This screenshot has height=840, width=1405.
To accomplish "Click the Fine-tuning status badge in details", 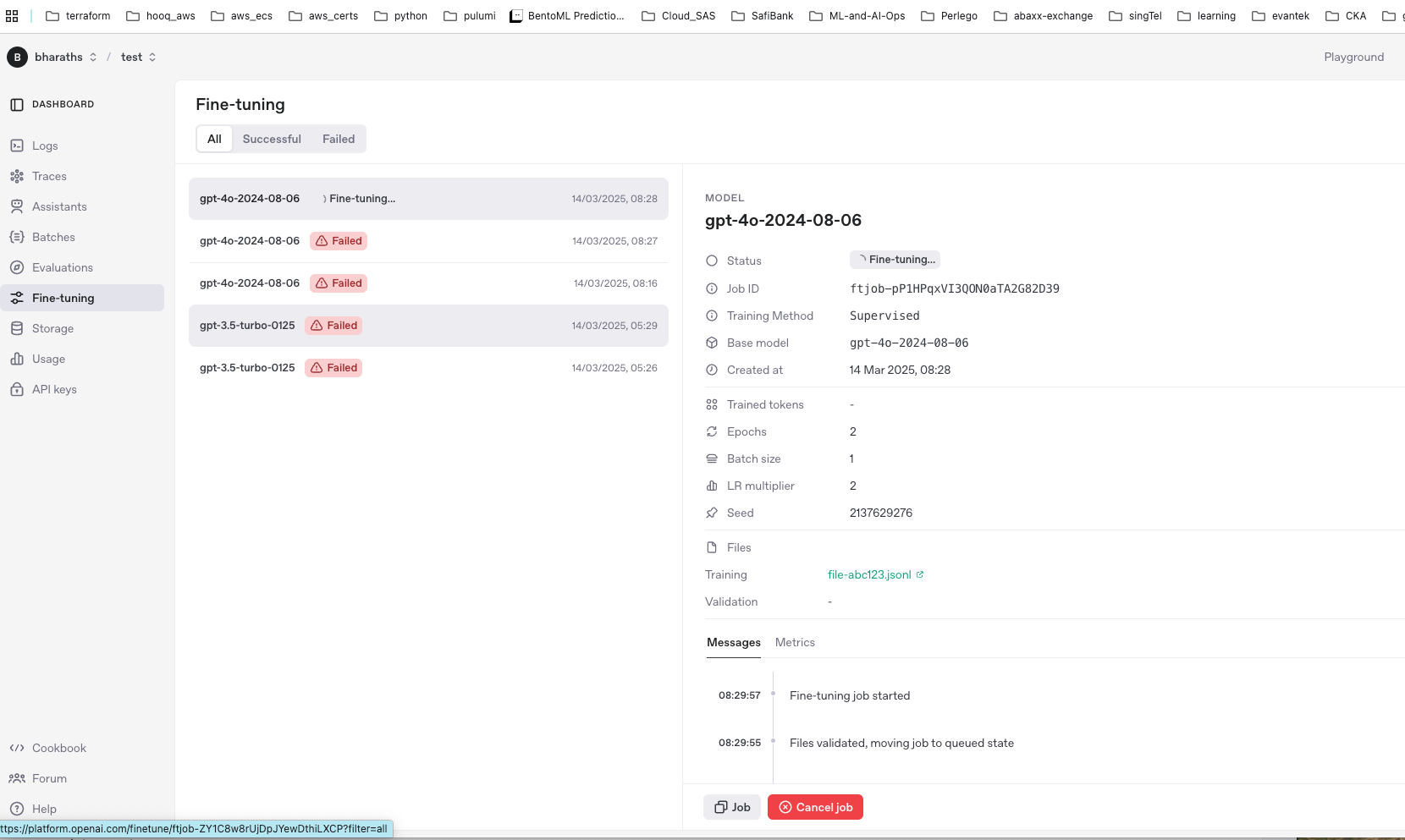I will pos(895,260).
